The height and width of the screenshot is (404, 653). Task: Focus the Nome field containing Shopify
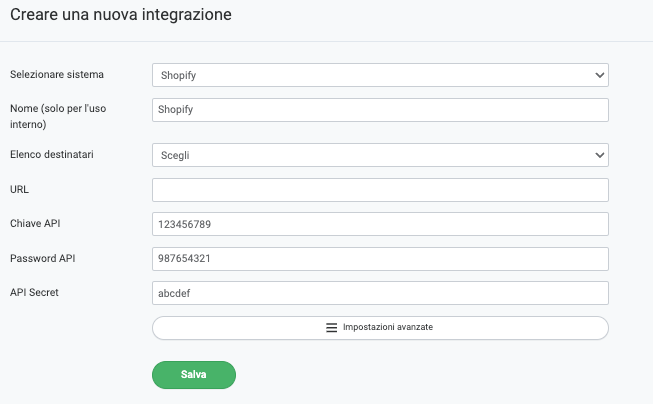pyautogui.click(x=380, y=110)
